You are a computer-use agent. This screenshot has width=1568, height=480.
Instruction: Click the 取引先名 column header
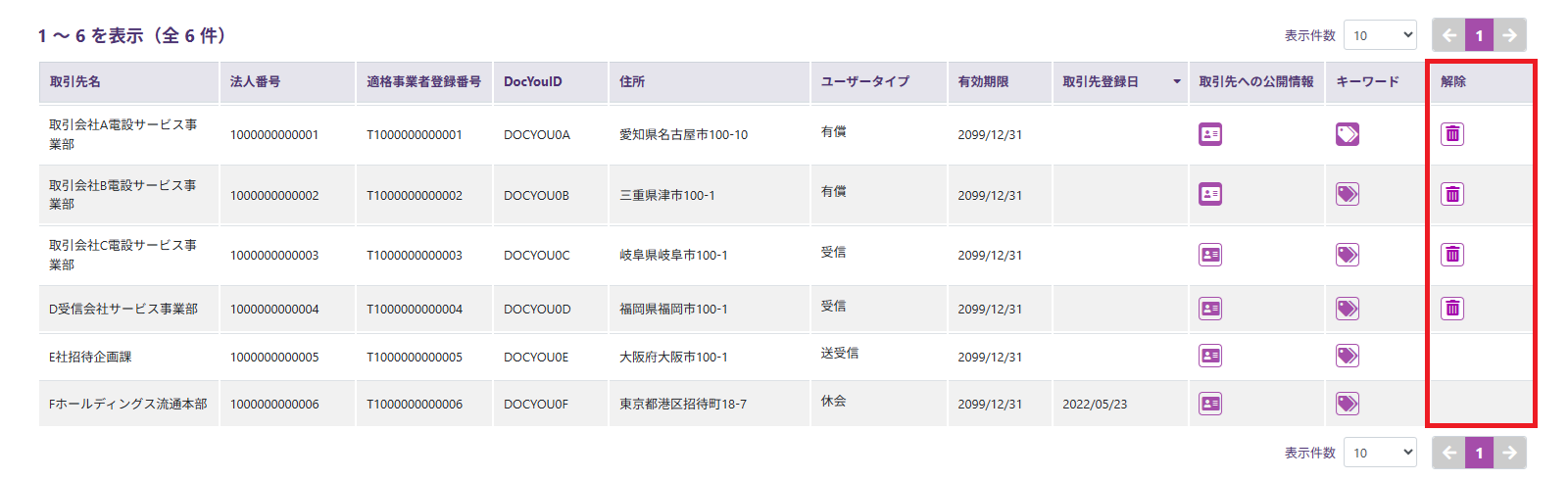[75, 82]
